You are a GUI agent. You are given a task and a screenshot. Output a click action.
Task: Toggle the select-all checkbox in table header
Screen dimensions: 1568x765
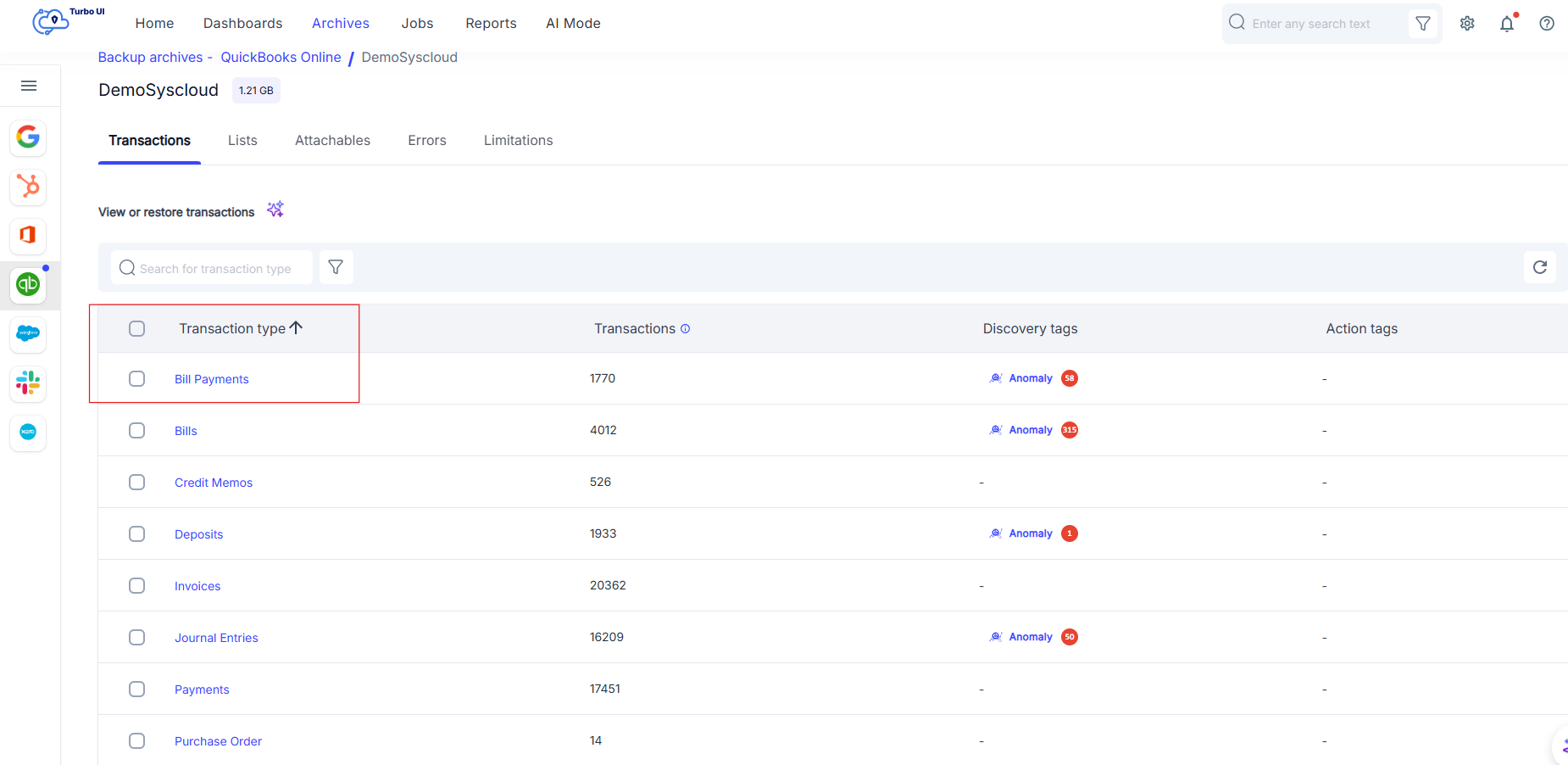point(136,328)
